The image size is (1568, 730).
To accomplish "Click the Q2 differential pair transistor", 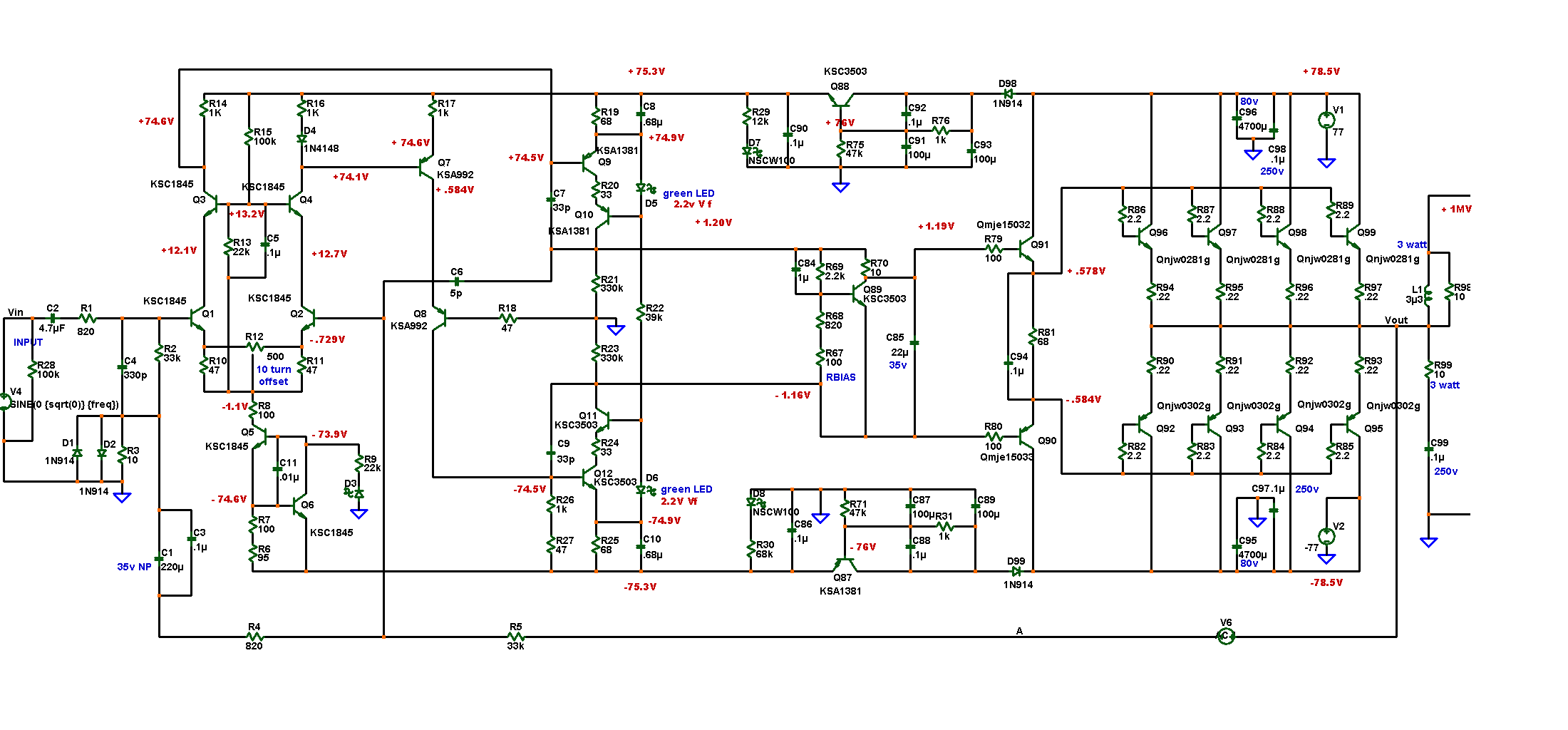I will click(x=308, y=318).
